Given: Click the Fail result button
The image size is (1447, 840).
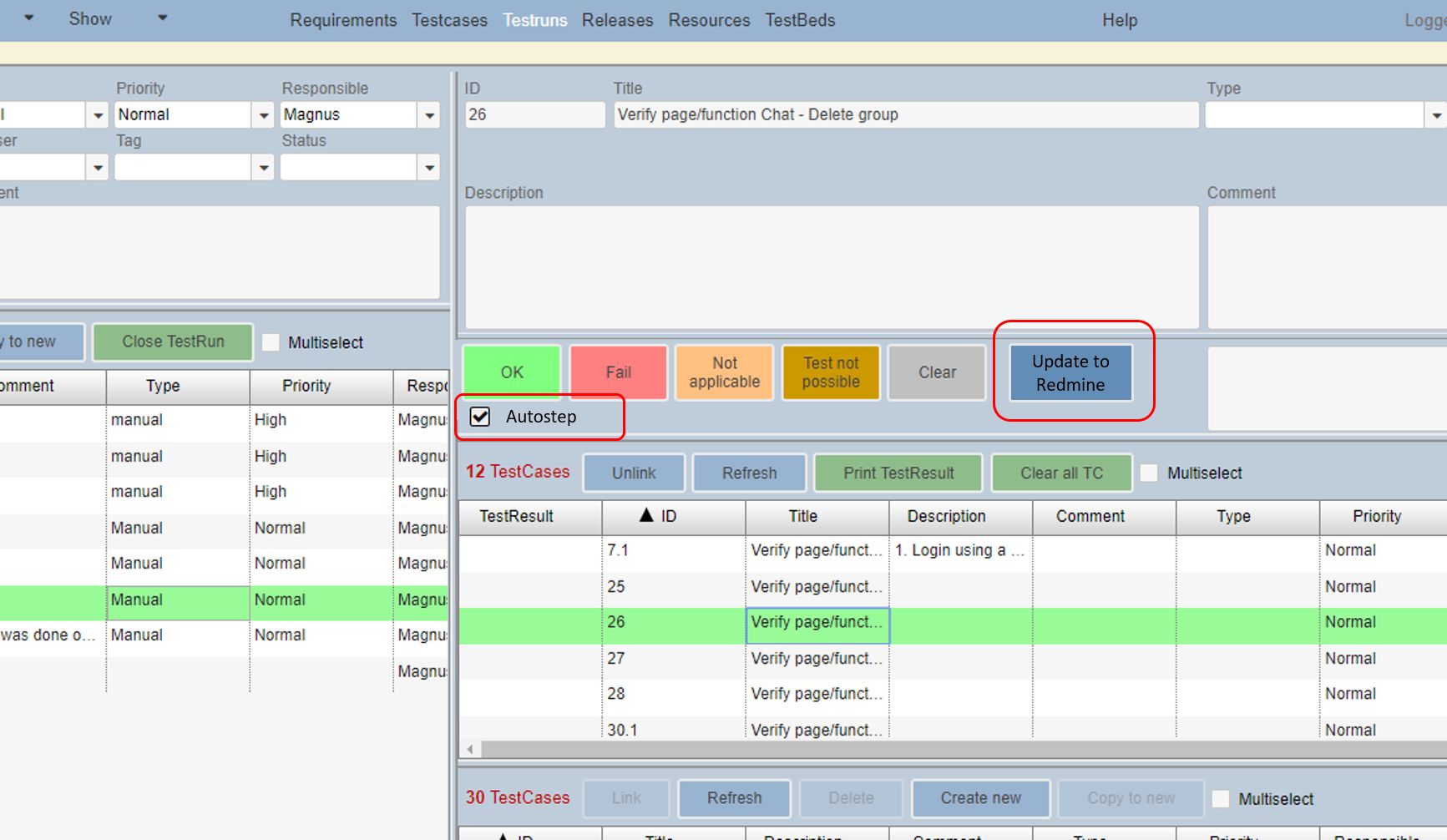Looking at the screenshot, I should (618, 372).
